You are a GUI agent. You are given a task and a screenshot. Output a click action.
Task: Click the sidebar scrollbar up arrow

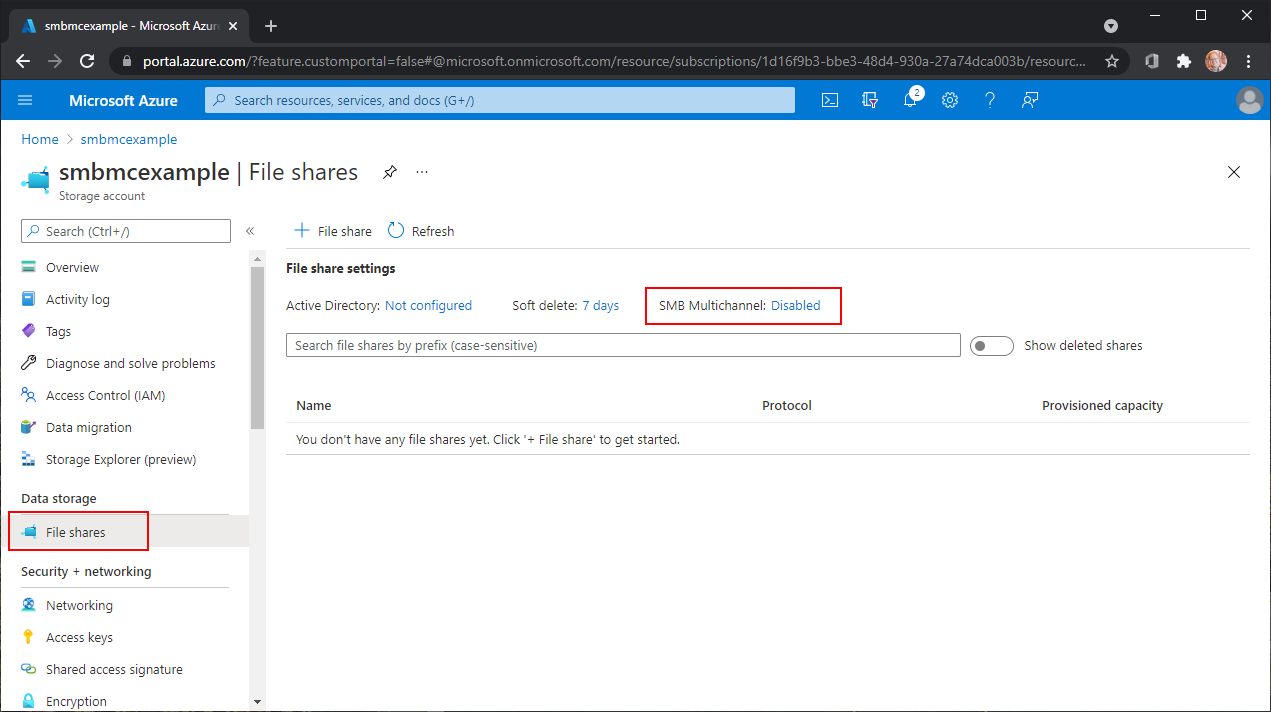coord(257,258)
